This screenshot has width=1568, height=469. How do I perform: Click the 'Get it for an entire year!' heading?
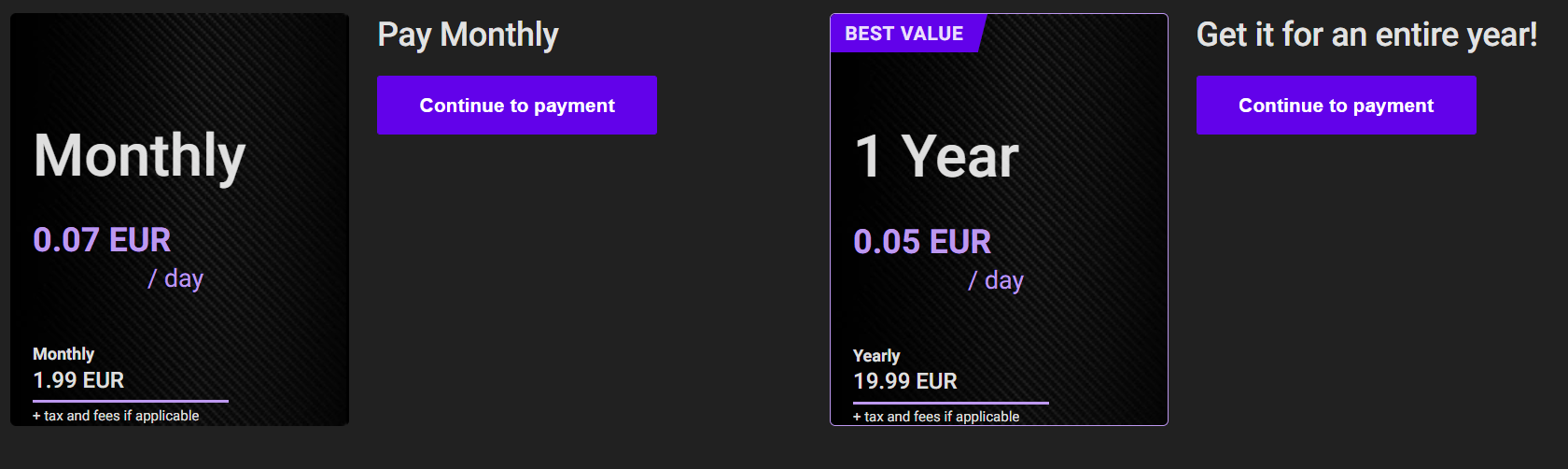tap(1366, 36)
